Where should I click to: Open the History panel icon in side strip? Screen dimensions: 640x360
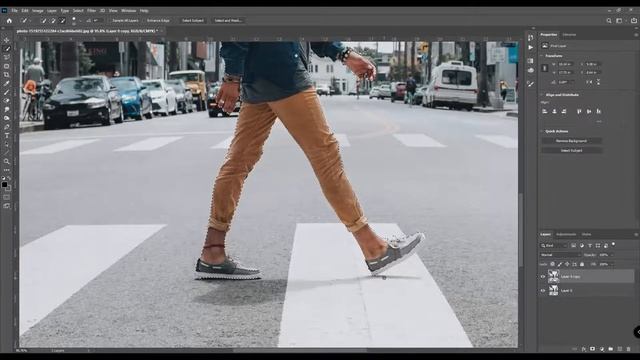pos(530,38)
